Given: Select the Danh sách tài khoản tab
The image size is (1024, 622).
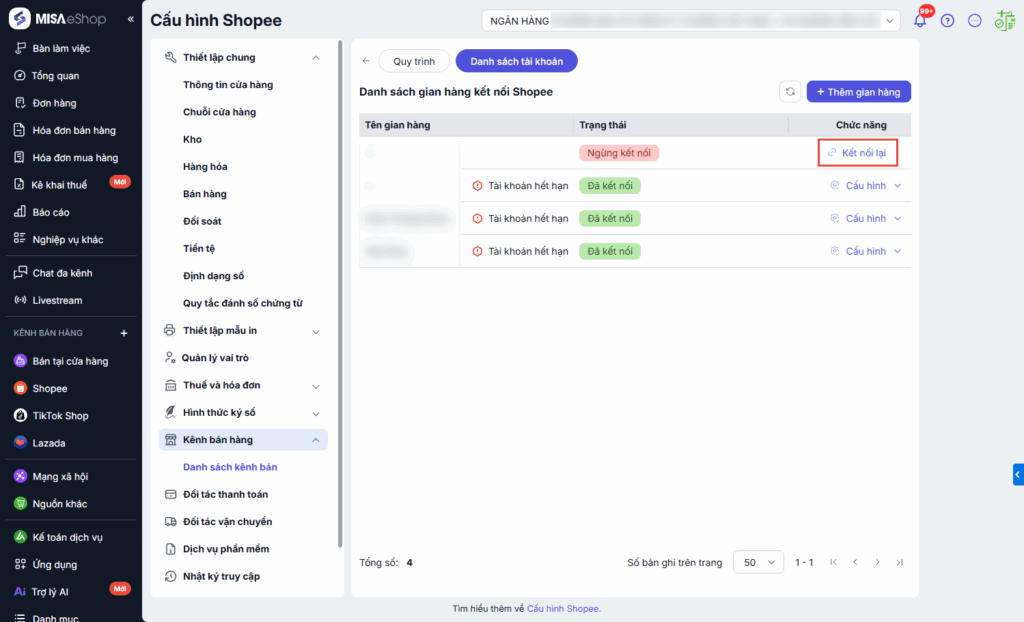Looking at the screenshot, I should pyautogui.click(x=516, y=61).
